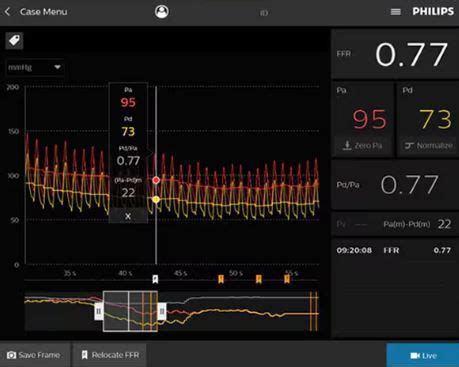Click the large FFR 0.77 value
459x367 pixels.
click(x=411, y=54)
